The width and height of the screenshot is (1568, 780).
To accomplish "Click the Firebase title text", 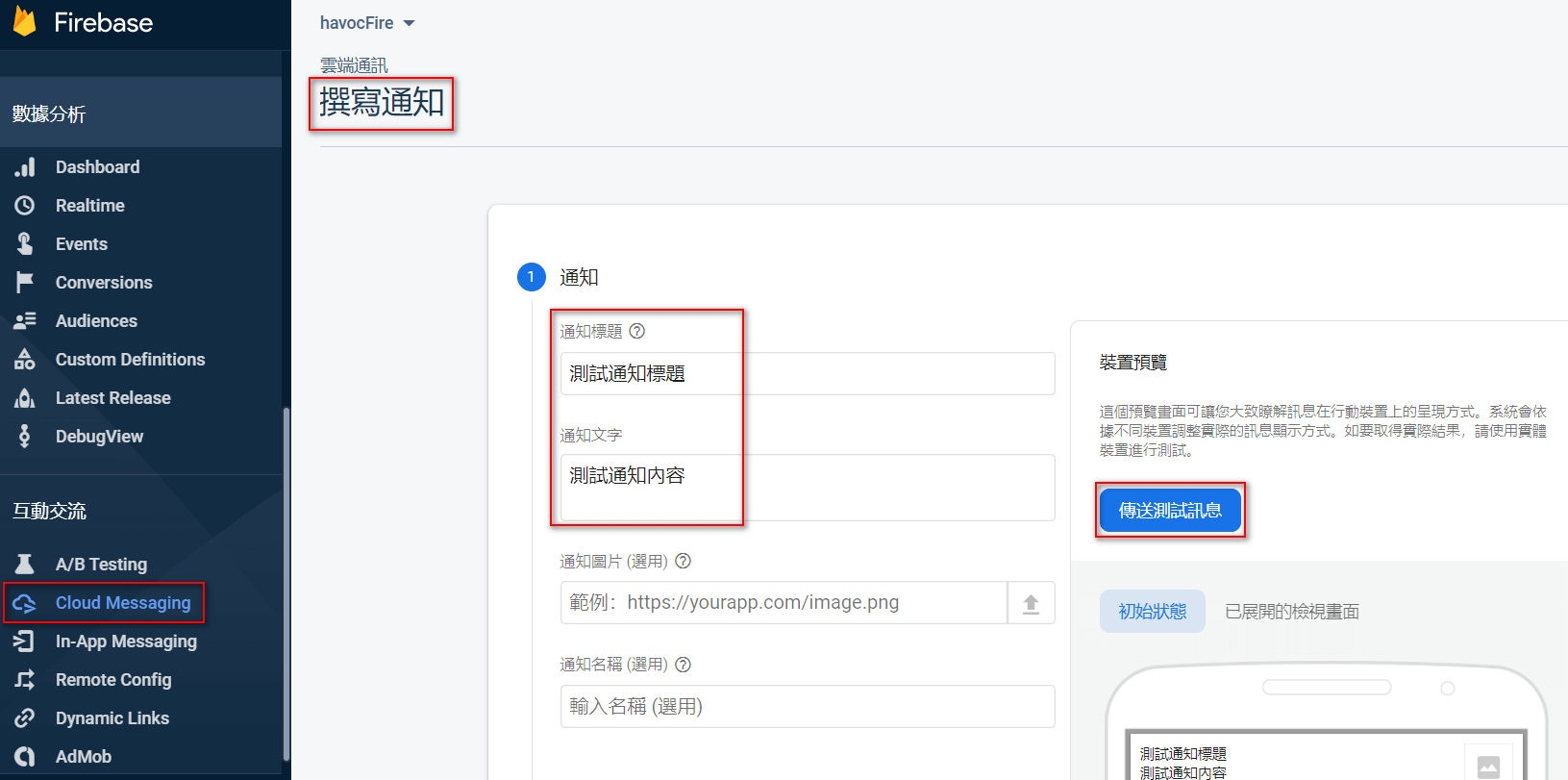I will pyautogui.click(x=103, y=22).
